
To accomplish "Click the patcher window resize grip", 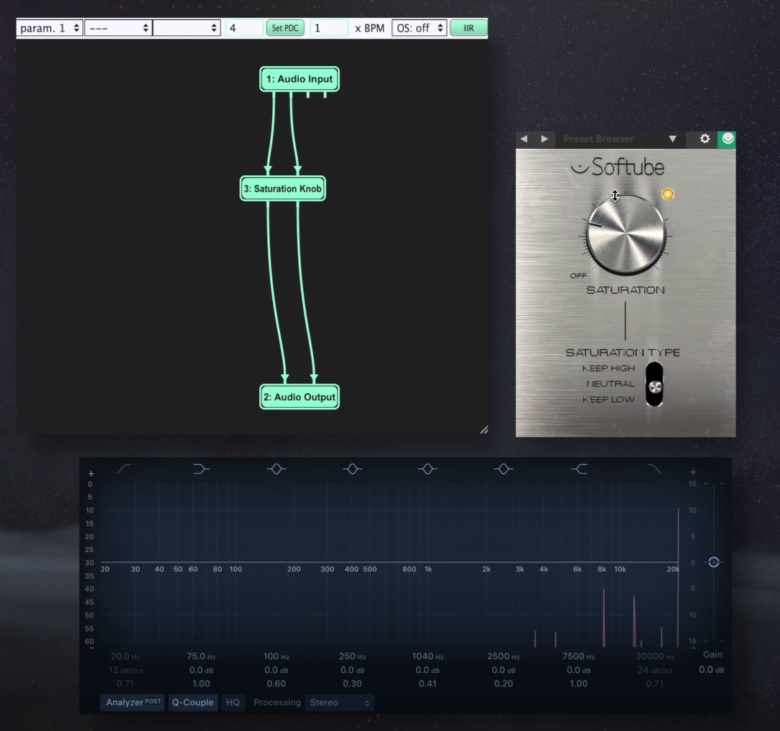I will [484, 430].
